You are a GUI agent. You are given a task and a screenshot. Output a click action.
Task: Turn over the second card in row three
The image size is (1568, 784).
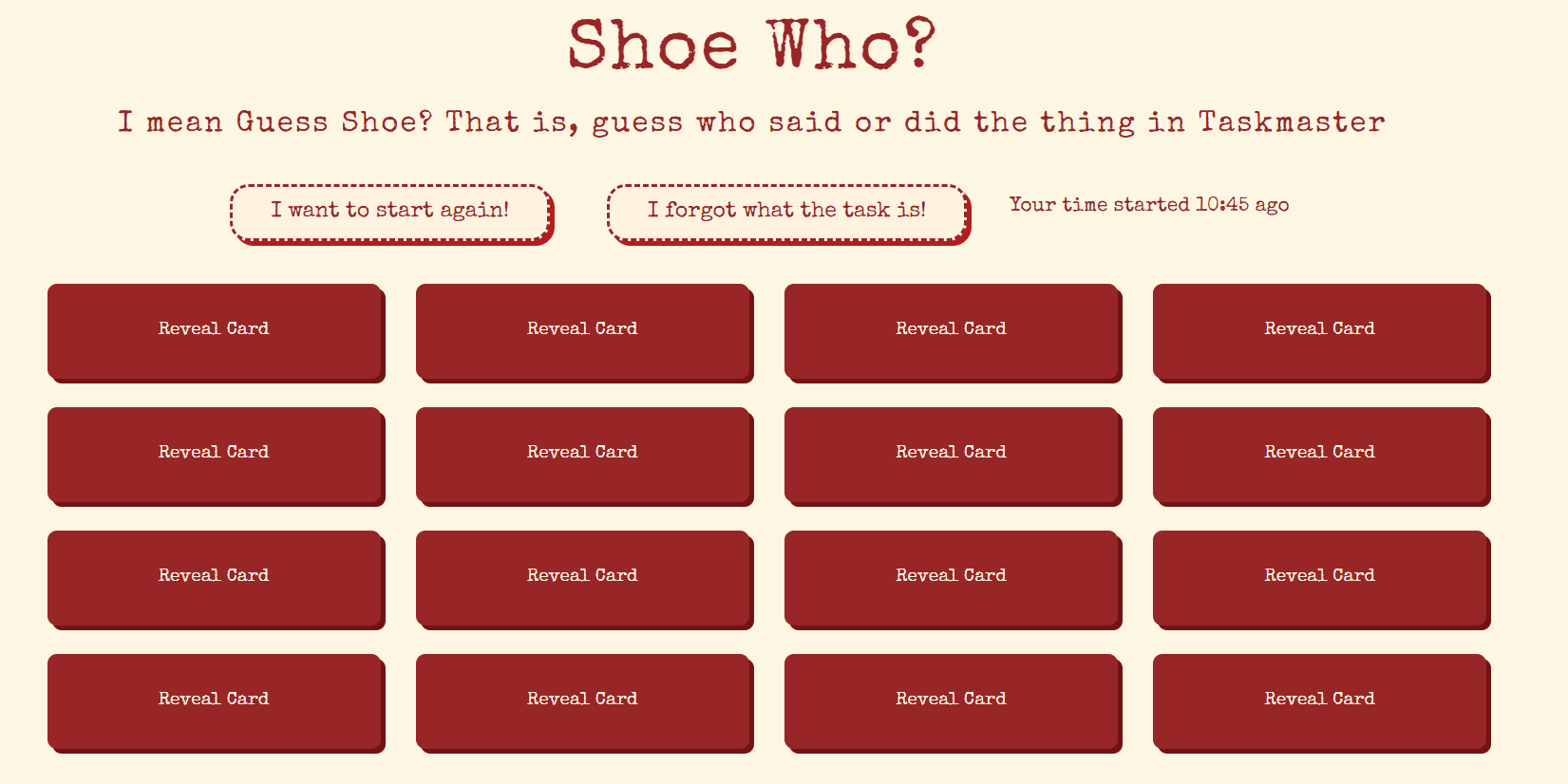point(583,577)
